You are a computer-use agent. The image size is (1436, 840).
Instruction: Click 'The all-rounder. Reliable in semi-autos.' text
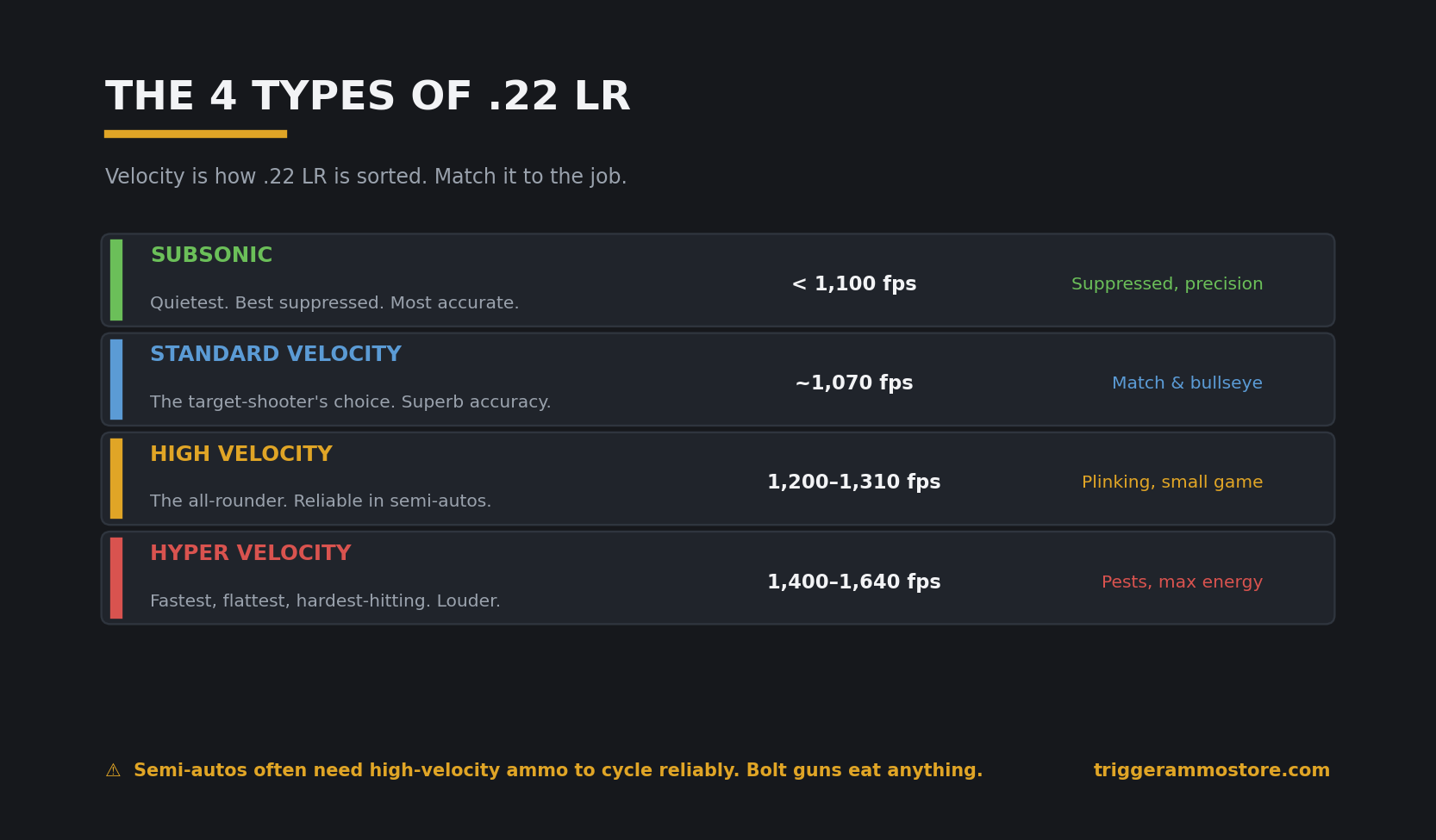coord(321,501)
